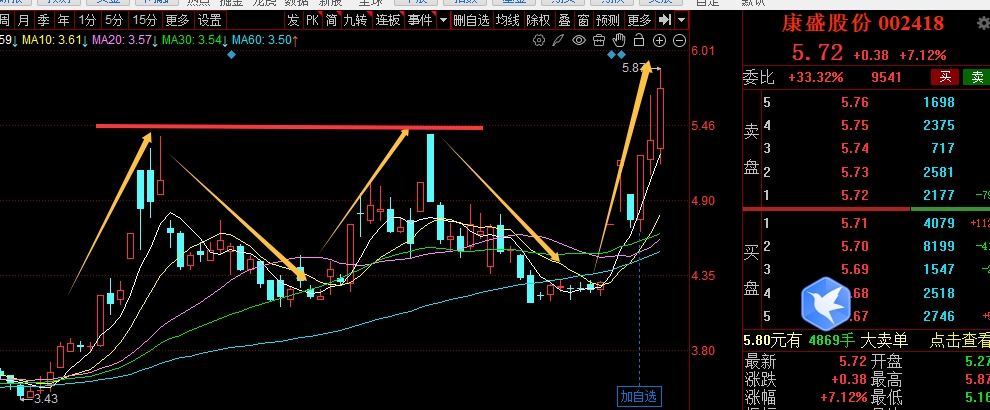Click the stock name 康盛股份 002418

tap(862, 23)
